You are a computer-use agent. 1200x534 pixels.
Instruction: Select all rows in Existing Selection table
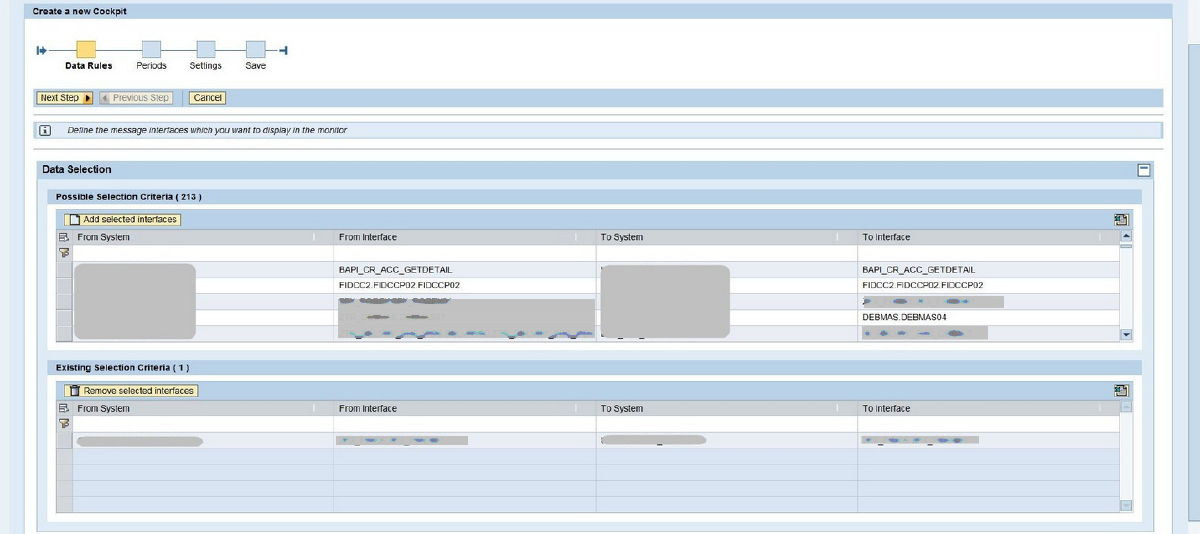[65, 408]
